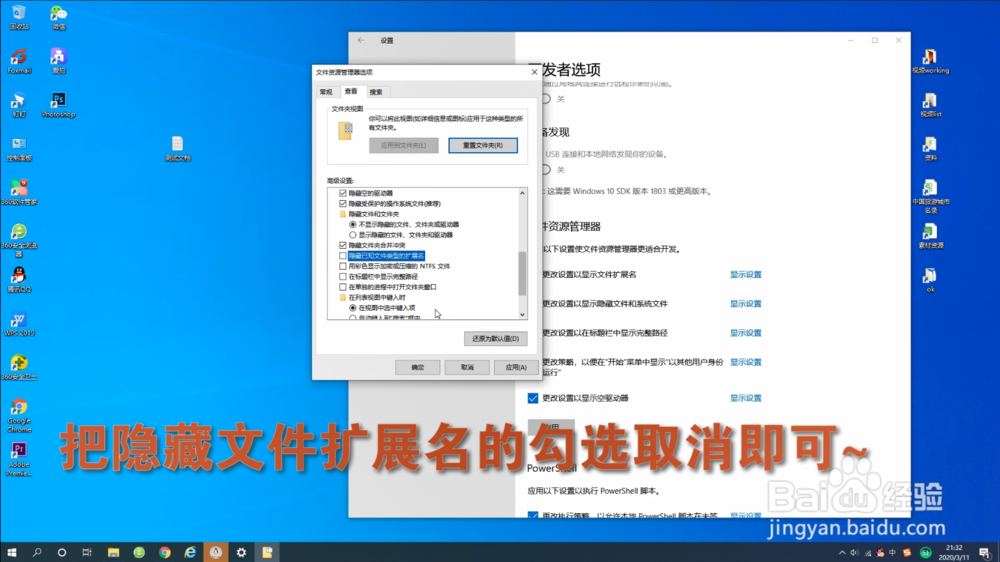Select the 资料 folder on the desktop
1000x562 pixels.
(x=930, y=148)
